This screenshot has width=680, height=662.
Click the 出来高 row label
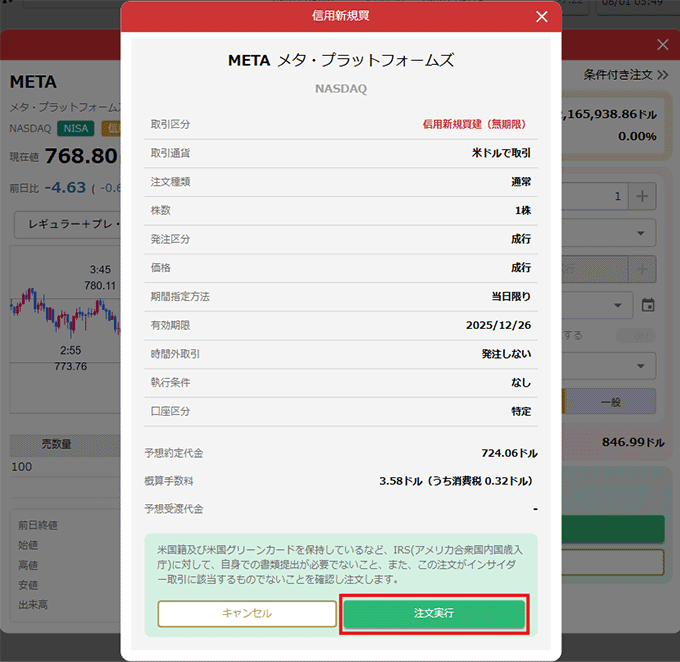coord(33,605)
